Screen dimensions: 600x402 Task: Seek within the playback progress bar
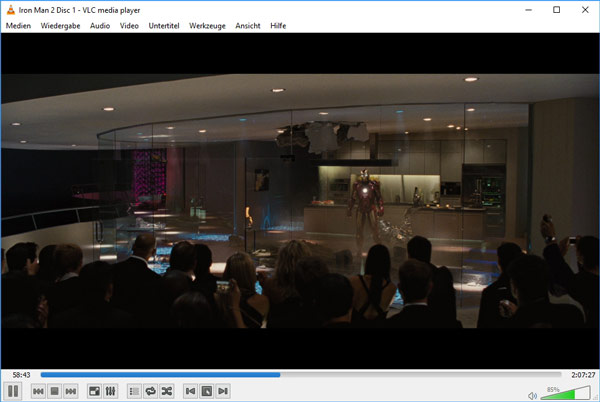301,375
